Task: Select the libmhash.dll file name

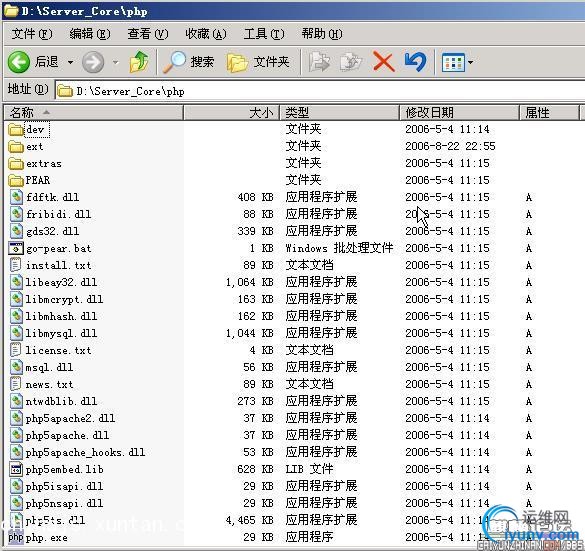Action: click(x=61, y=316)
